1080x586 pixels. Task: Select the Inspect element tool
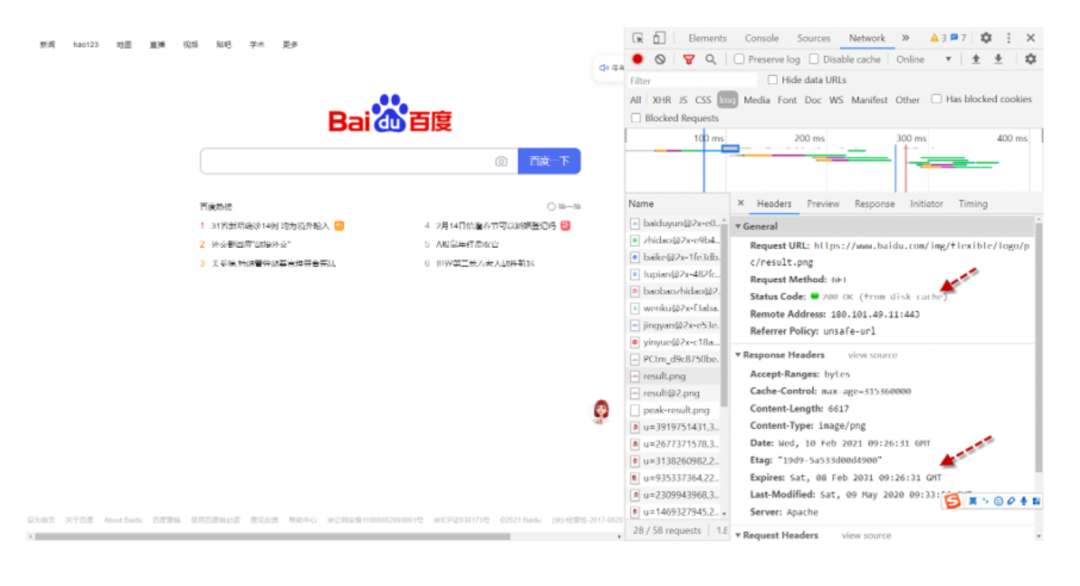coord(639,37)
